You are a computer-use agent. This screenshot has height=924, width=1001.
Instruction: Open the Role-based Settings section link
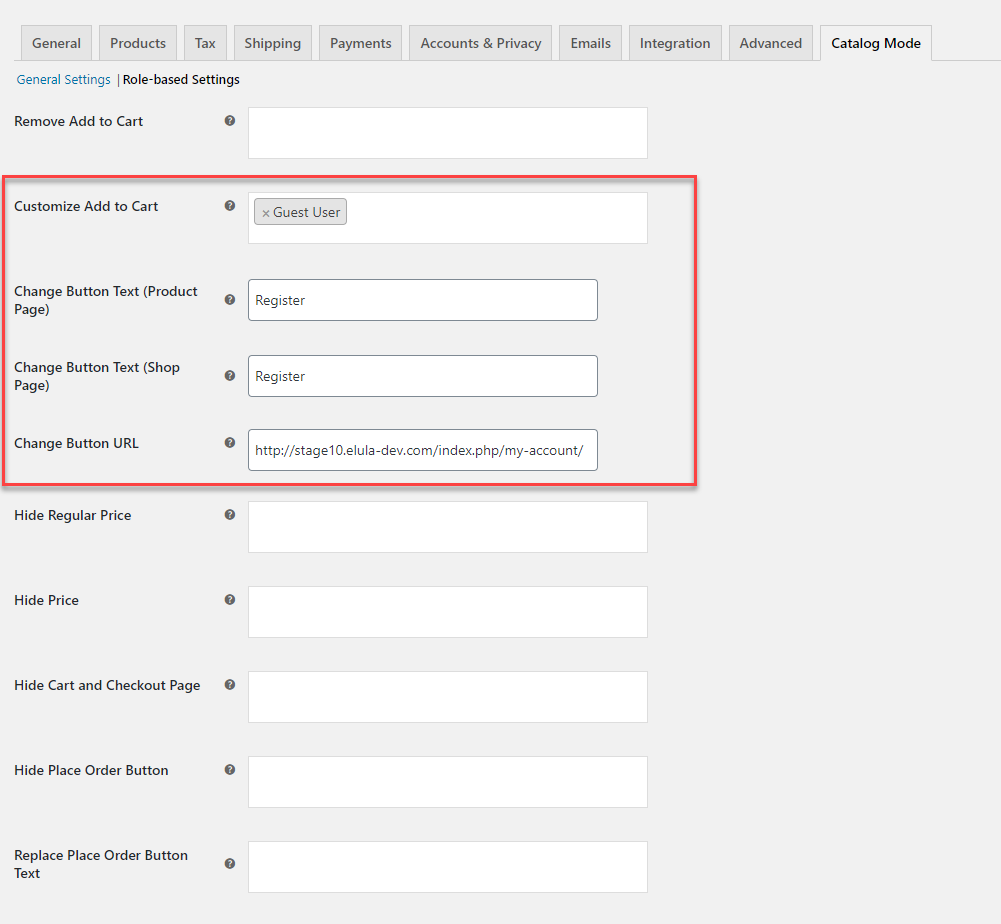(181, 79)
